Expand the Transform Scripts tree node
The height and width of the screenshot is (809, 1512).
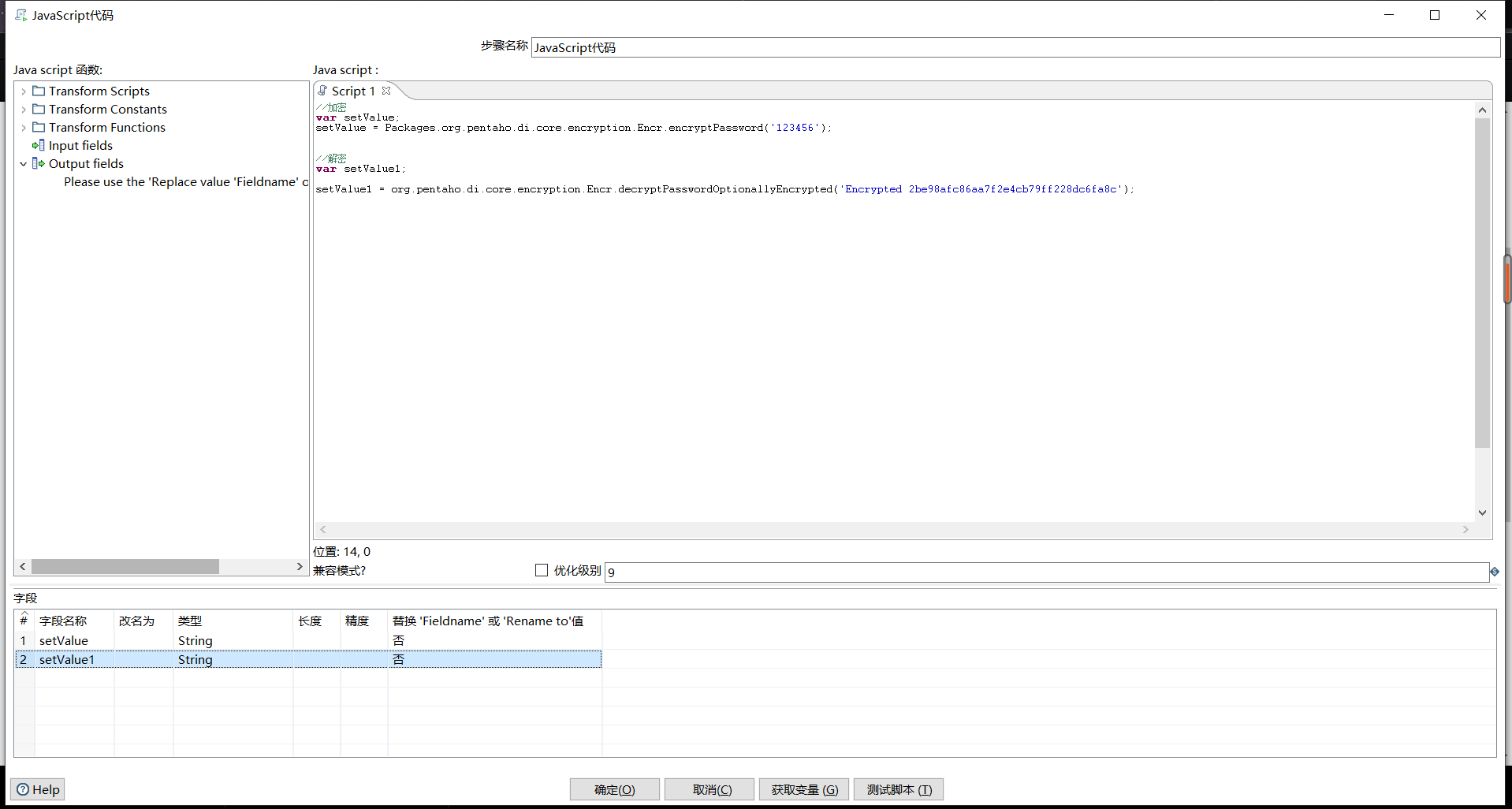click(x=23, y=91)
